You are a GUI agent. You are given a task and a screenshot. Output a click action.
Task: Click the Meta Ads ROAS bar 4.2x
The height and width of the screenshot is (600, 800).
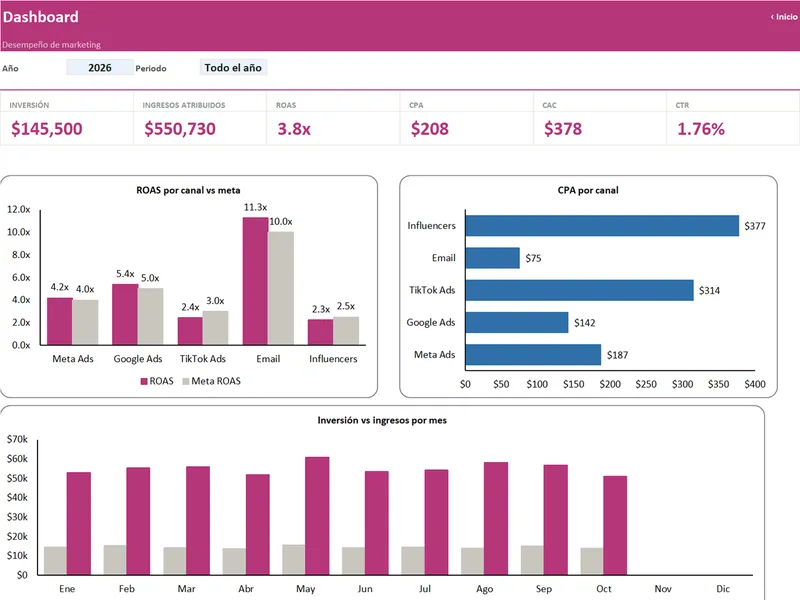click(x=60, y=321)
